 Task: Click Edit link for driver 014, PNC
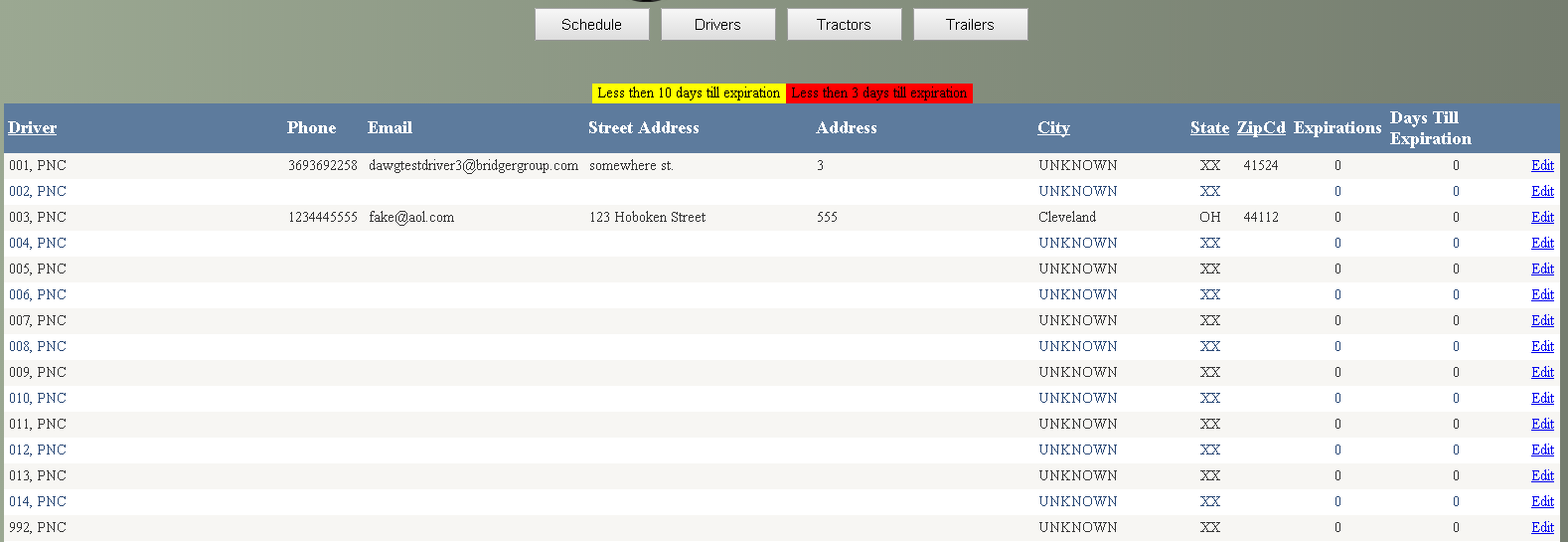[x=1542, y=501]
